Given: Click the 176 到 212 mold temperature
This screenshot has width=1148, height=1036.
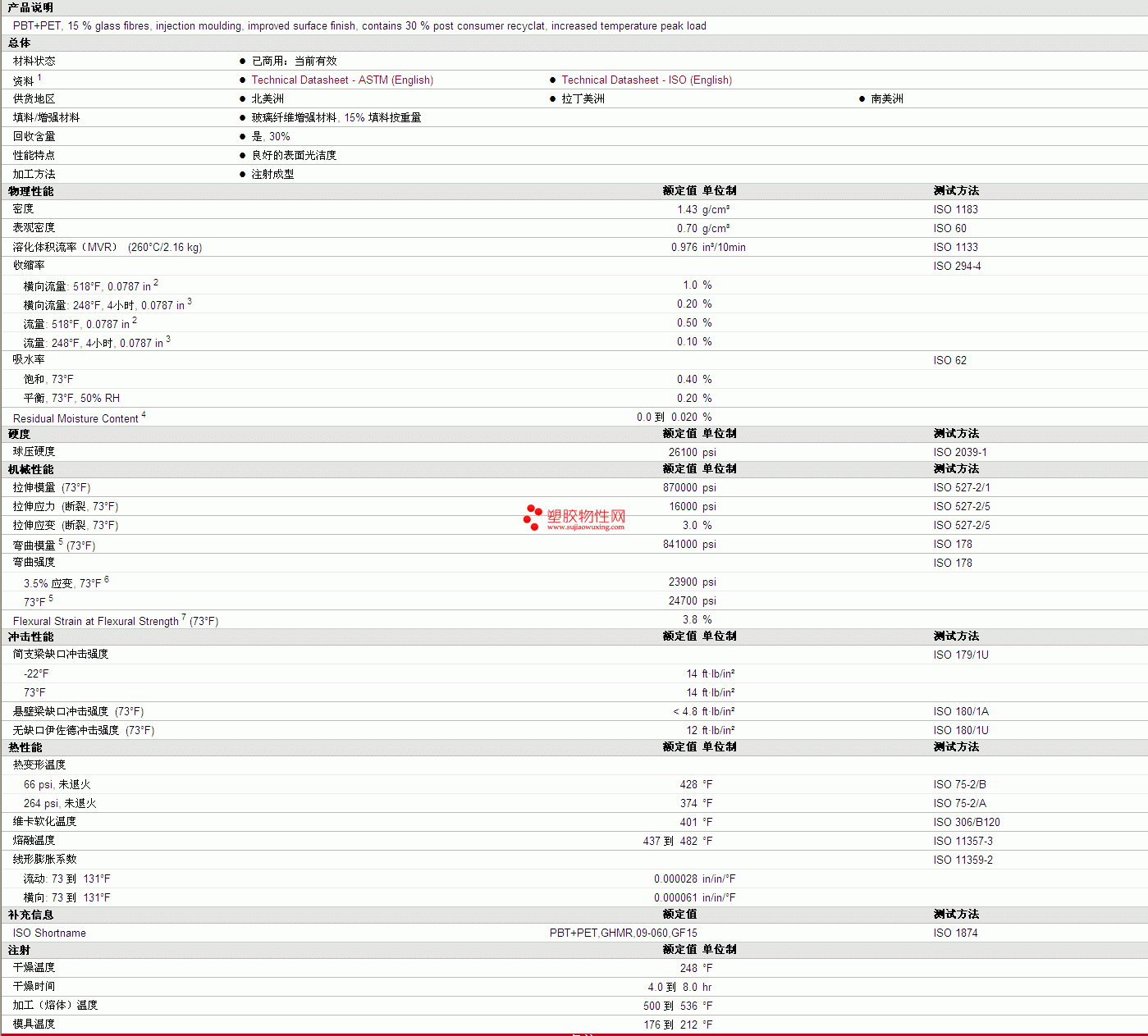Looking at the screenshot, I should pyautogui.click(x=670, y=1025).
